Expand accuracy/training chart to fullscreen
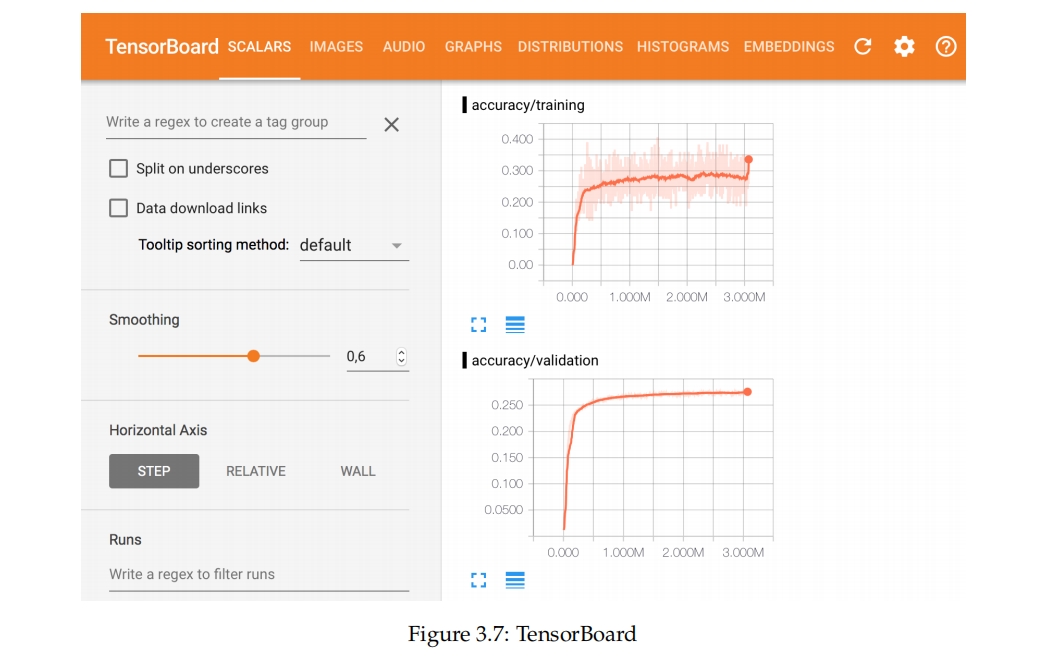 pyautogui.click(x=479, y=324)
